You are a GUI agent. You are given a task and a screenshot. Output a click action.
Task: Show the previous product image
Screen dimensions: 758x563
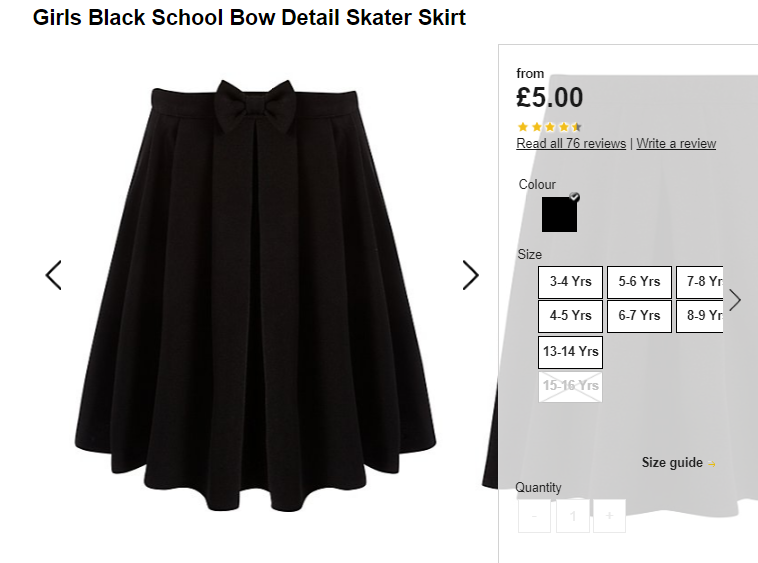click(x=53, y=275)
